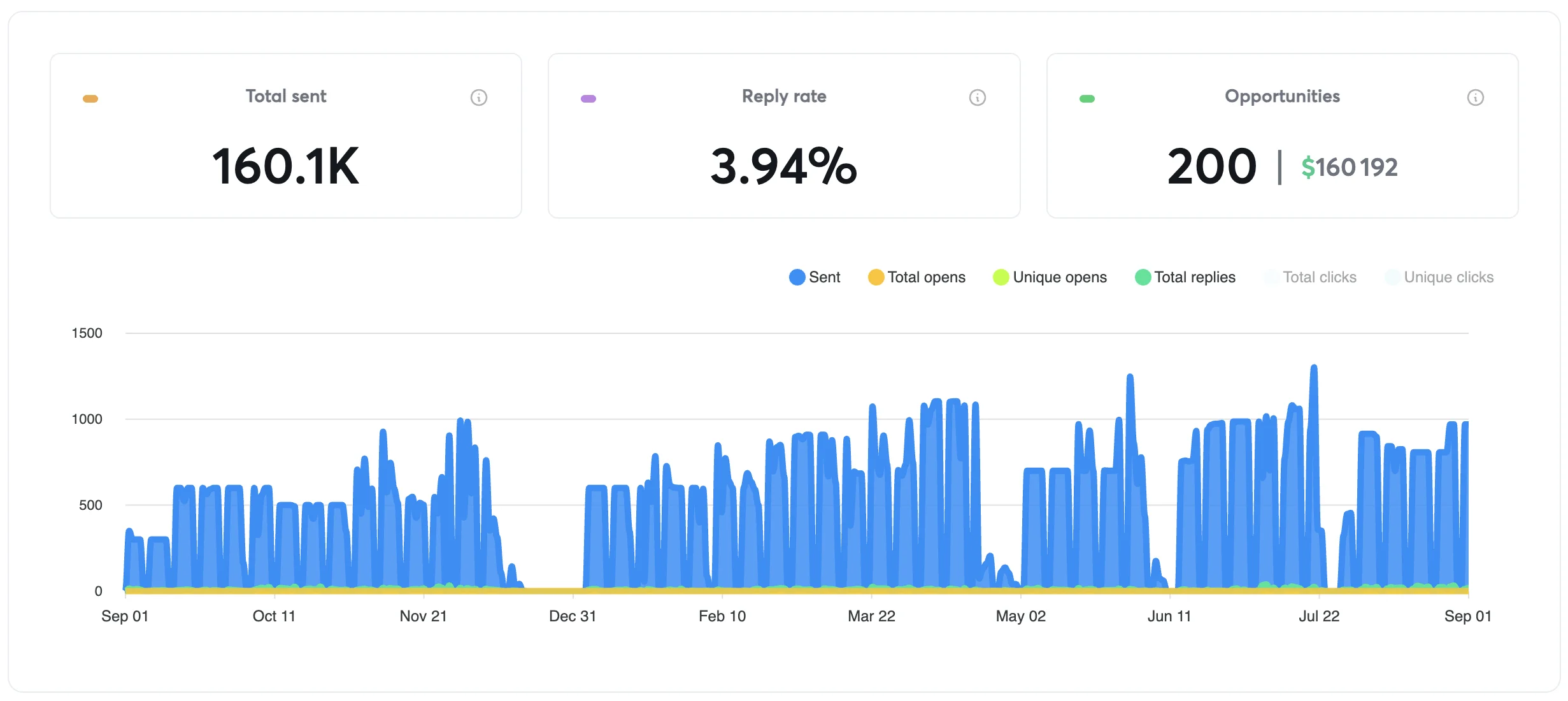Click the 500 y-axis label
Image resolution: width=1568 pixels, height=701 pixels.
(x=90, y=505)
